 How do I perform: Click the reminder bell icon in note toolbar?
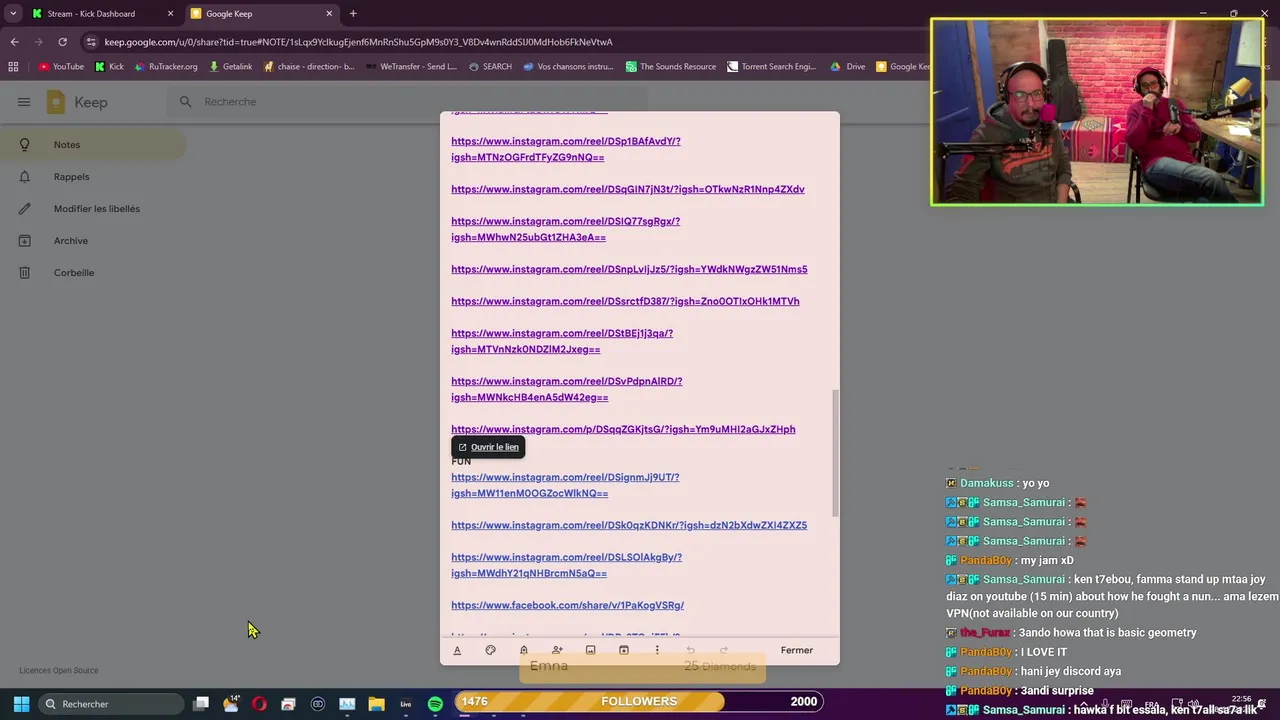point(523,650)
